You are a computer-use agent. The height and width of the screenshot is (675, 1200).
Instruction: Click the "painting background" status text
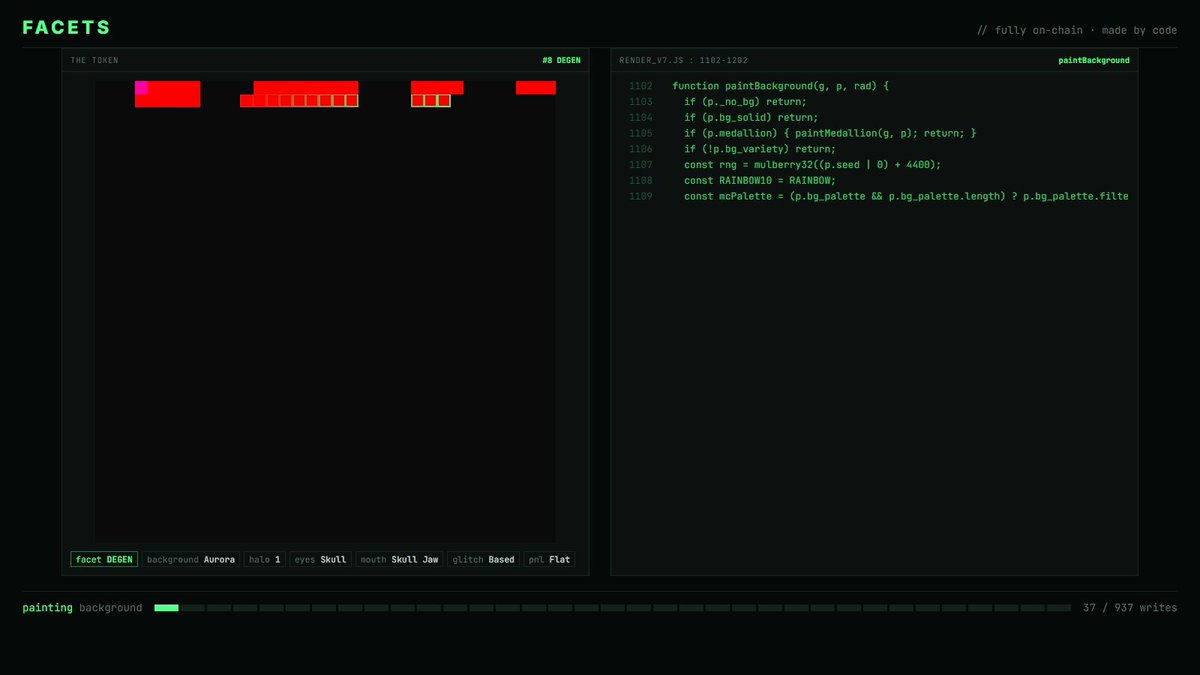pos(82,608)
